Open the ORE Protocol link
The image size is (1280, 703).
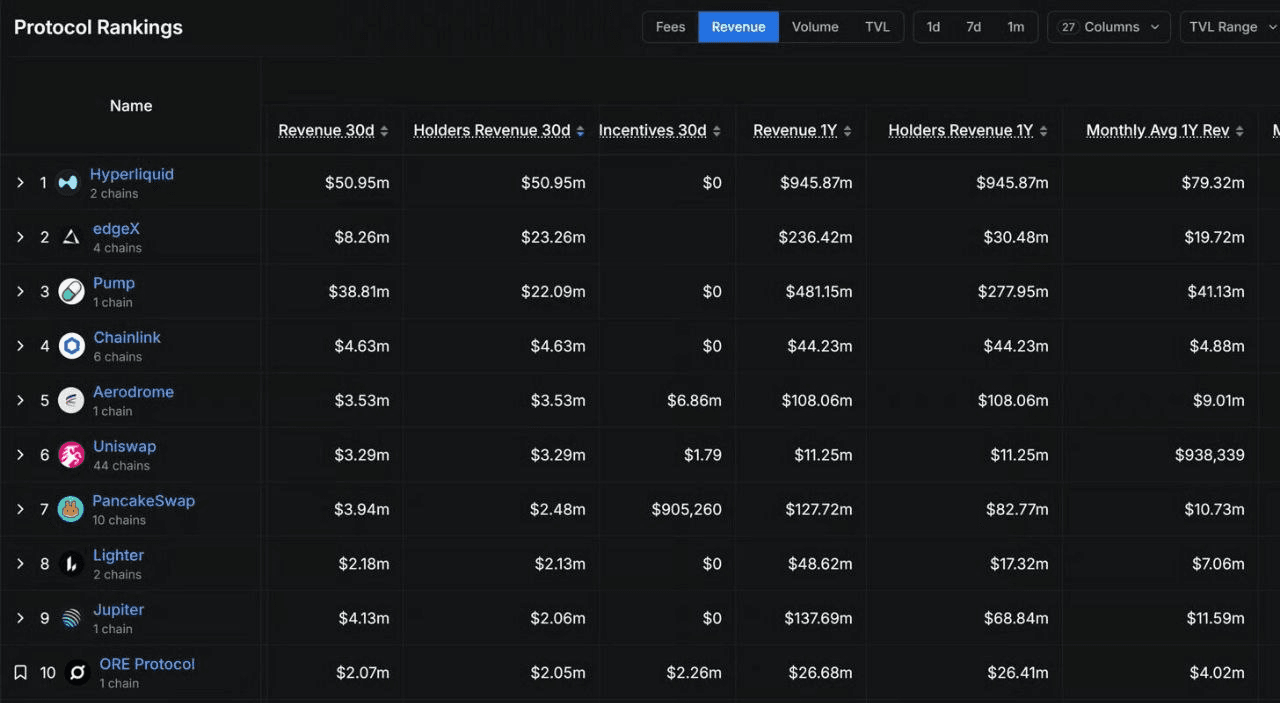(x=147, y=664)
